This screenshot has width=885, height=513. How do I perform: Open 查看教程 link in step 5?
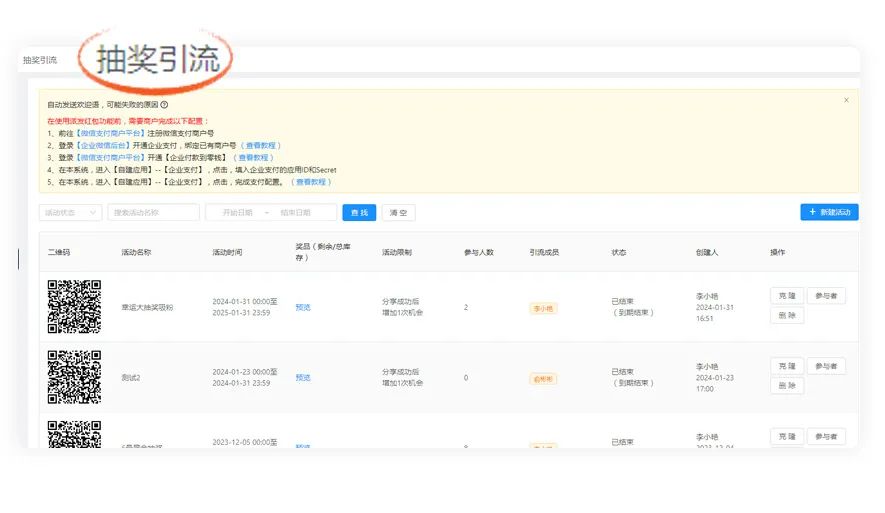[311, 182]
